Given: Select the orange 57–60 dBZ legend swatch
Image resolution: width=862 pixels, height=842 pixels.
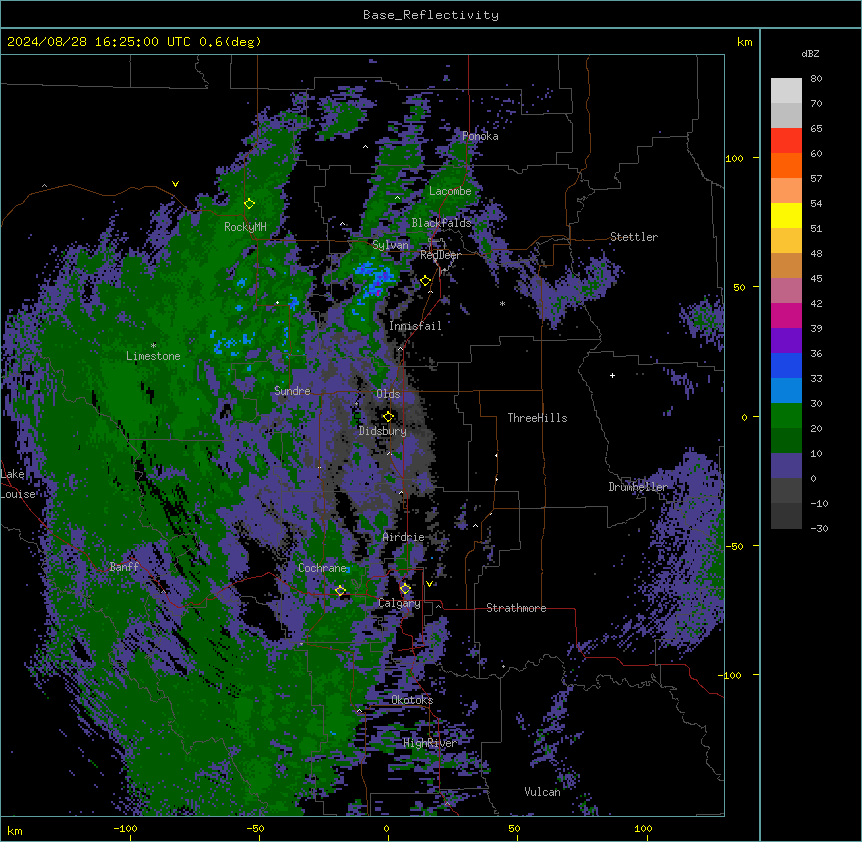Looking at the screenshot, I should (786, 165).
